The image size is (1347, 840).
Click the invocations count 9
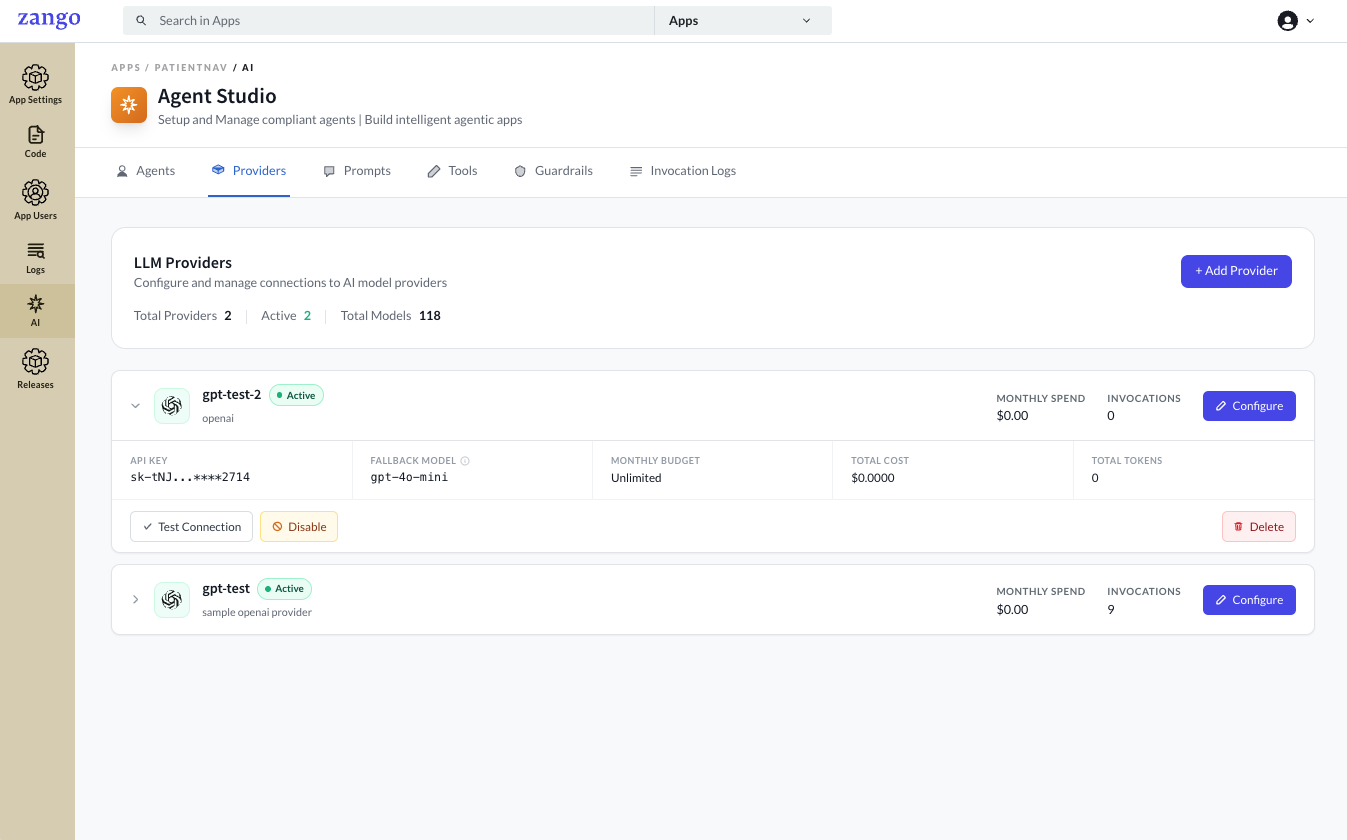(1111, 610)
